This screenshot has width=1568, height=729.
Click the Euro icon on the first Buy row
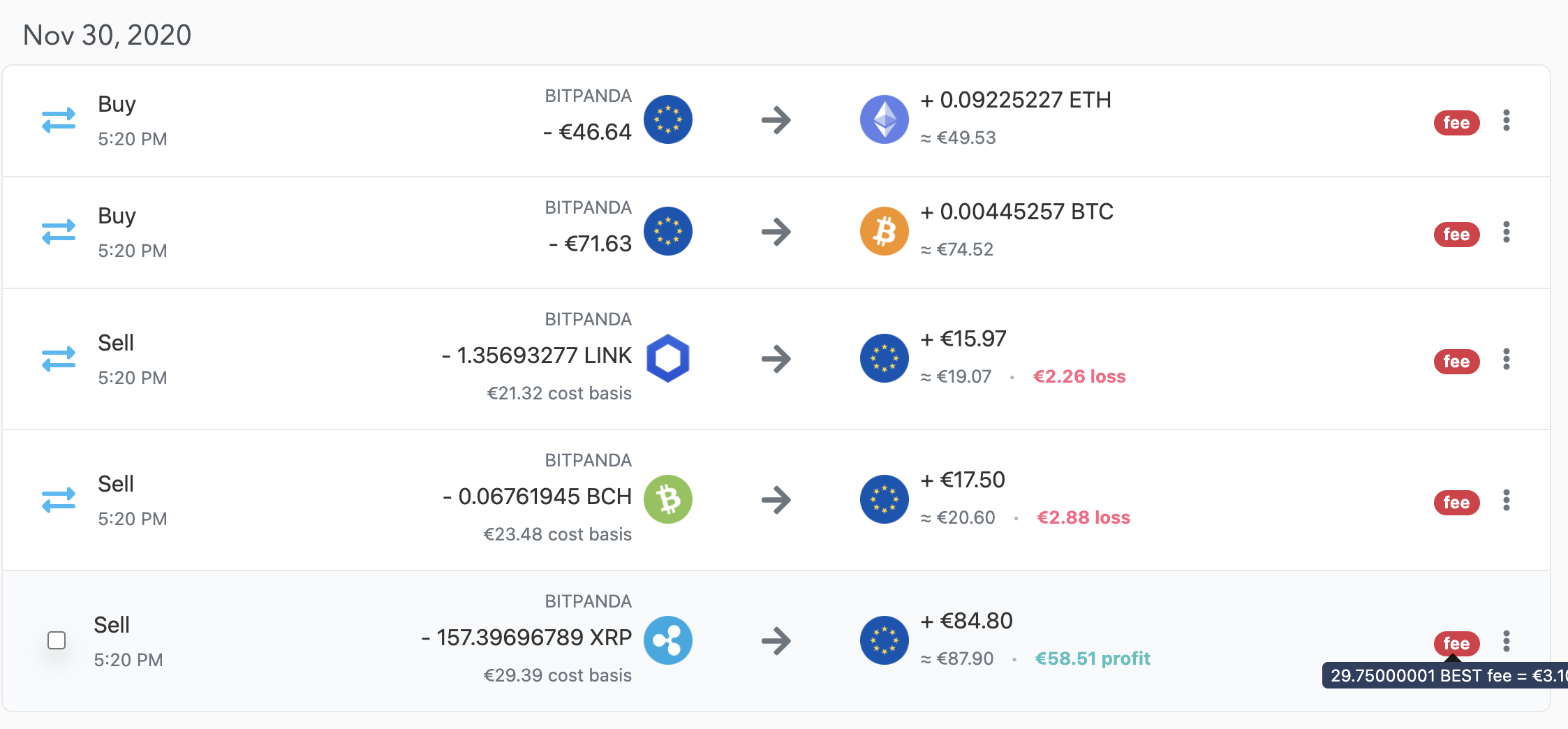[669, 119]
